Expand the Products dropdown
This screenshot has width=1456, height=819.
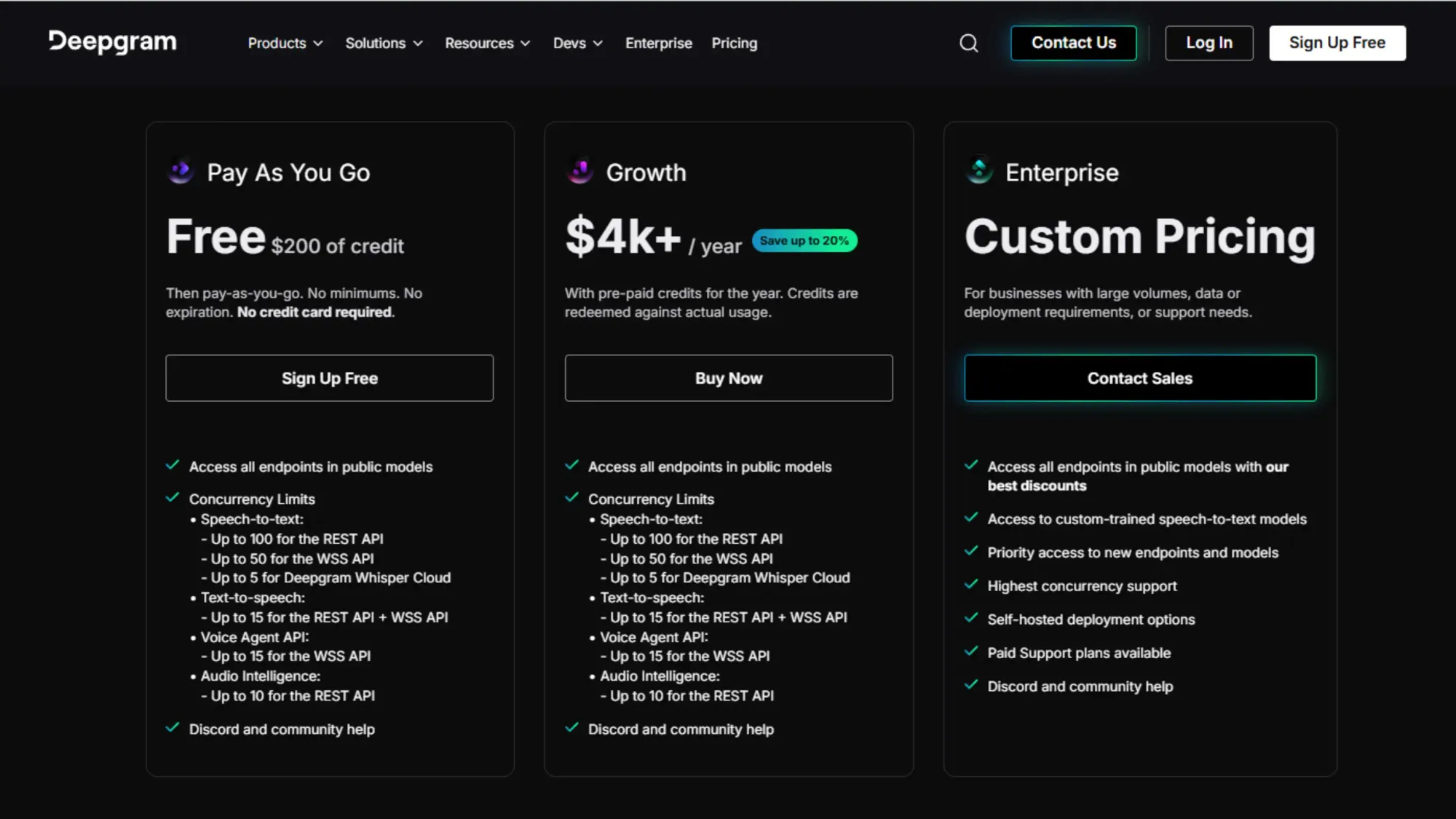pos(285,43)
